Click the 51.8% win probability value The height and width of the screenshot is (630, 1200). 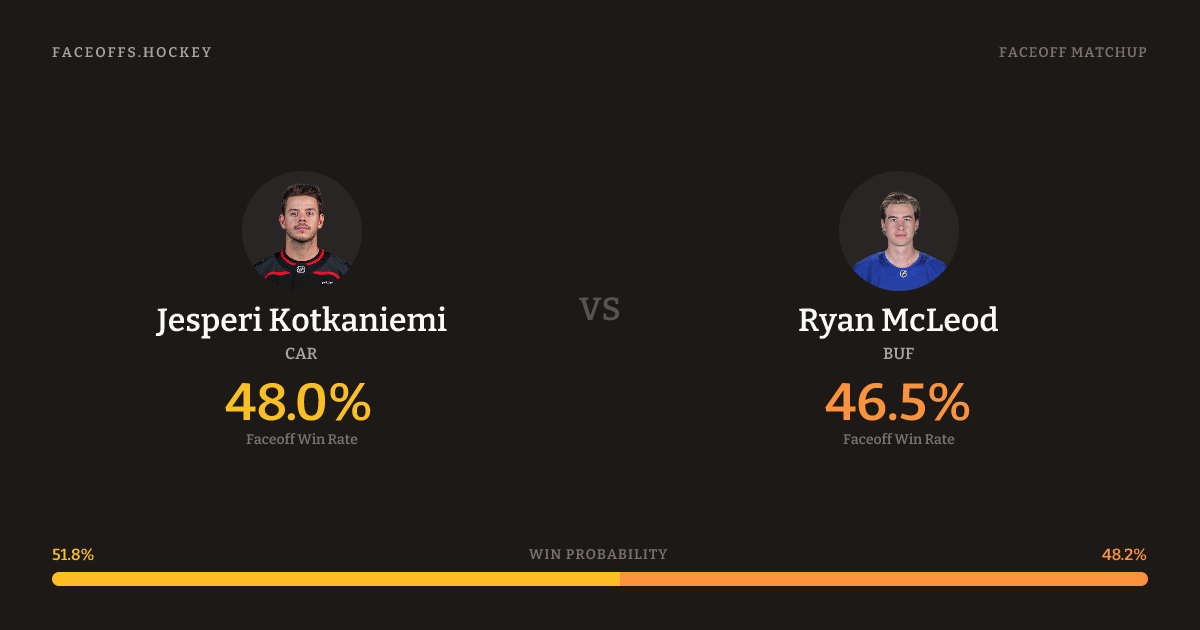[73, 554]
